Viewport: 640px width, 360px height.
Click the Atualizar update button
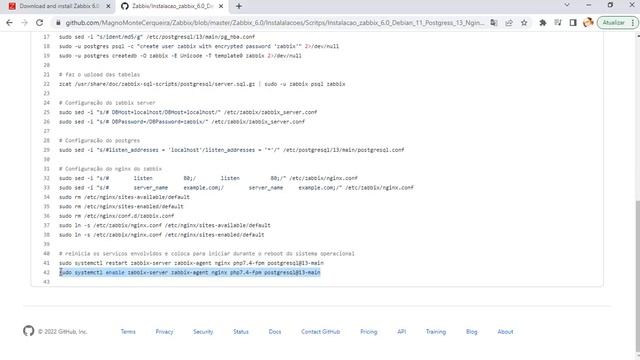click(x=613, y=23)
